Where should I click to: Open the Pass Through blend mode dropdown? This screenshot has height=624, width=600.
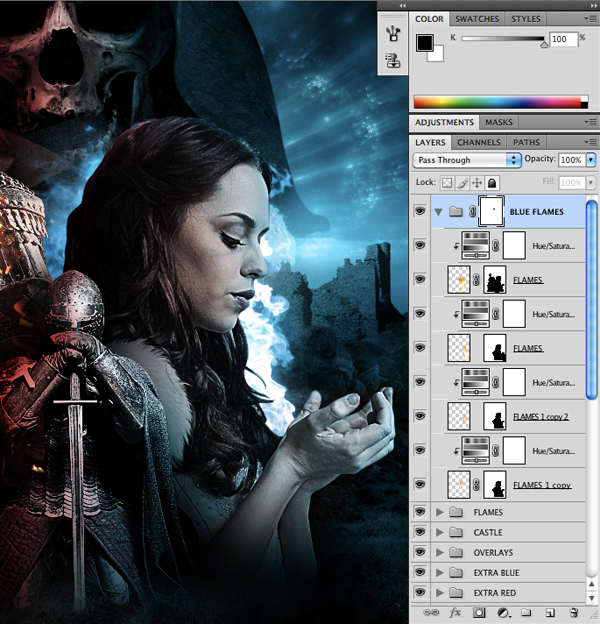coord(468,160)
